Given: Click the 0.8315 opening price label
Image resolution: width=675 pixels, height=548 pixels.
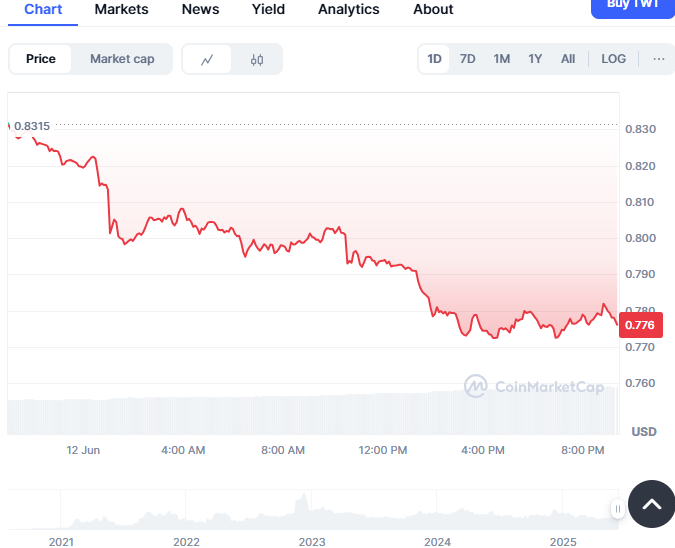Looking at the screenshot, I should pos(32,126).
